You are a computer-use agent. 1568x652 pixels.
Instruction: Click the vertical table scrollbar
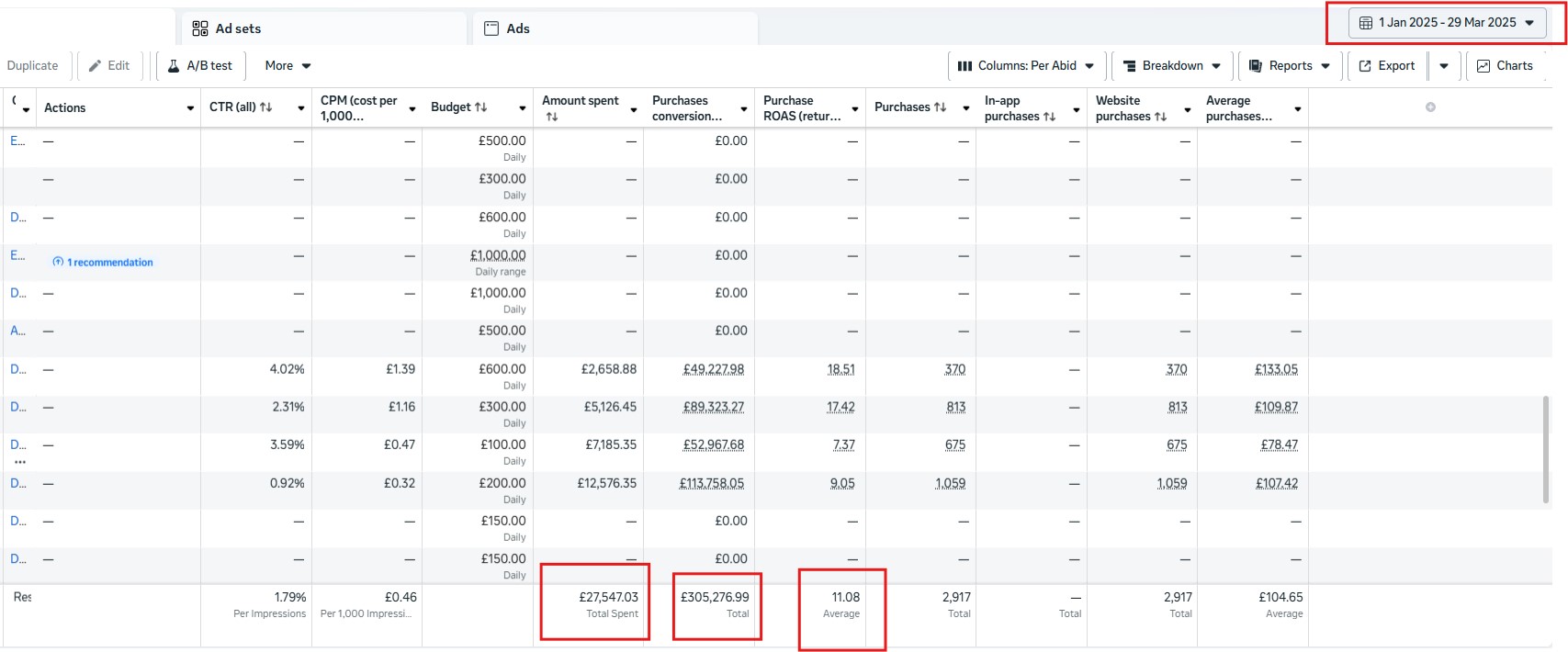click(1546, 450)
